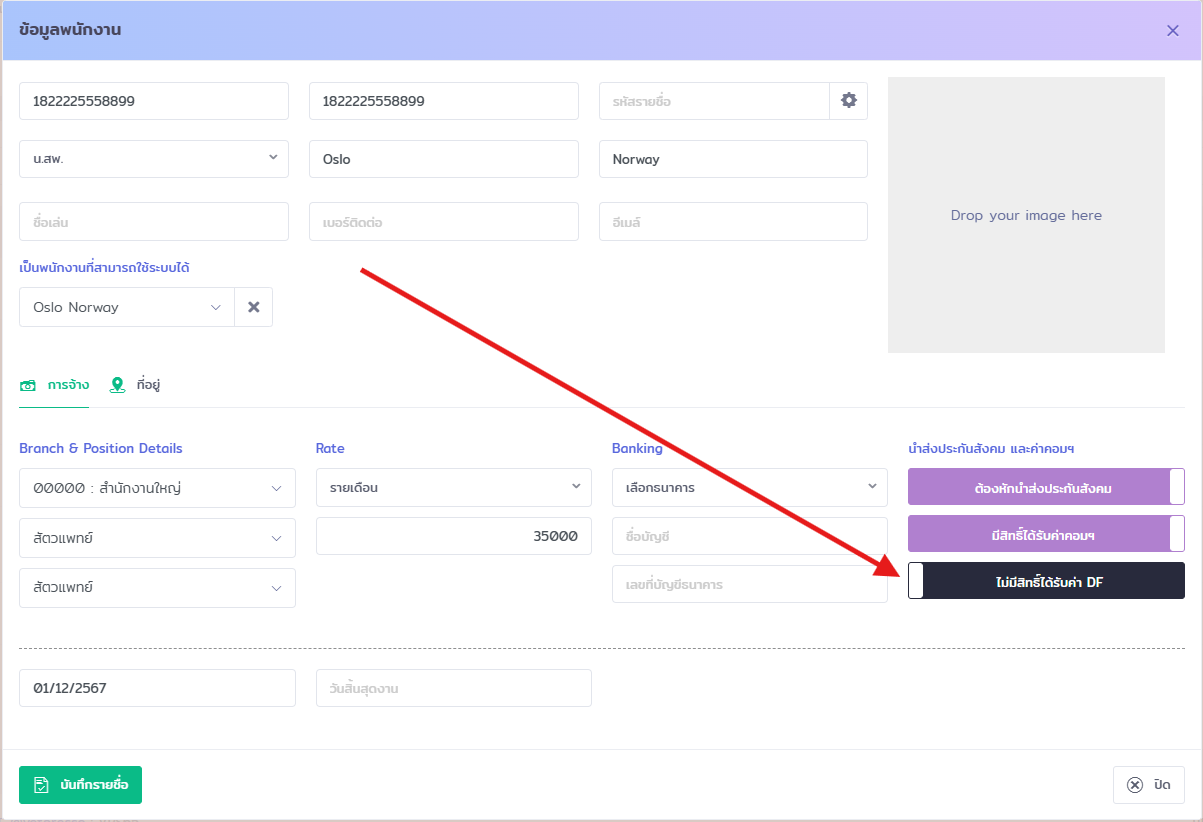
Task: Click the start date field 01/12/2567
Action: (157, 688)
